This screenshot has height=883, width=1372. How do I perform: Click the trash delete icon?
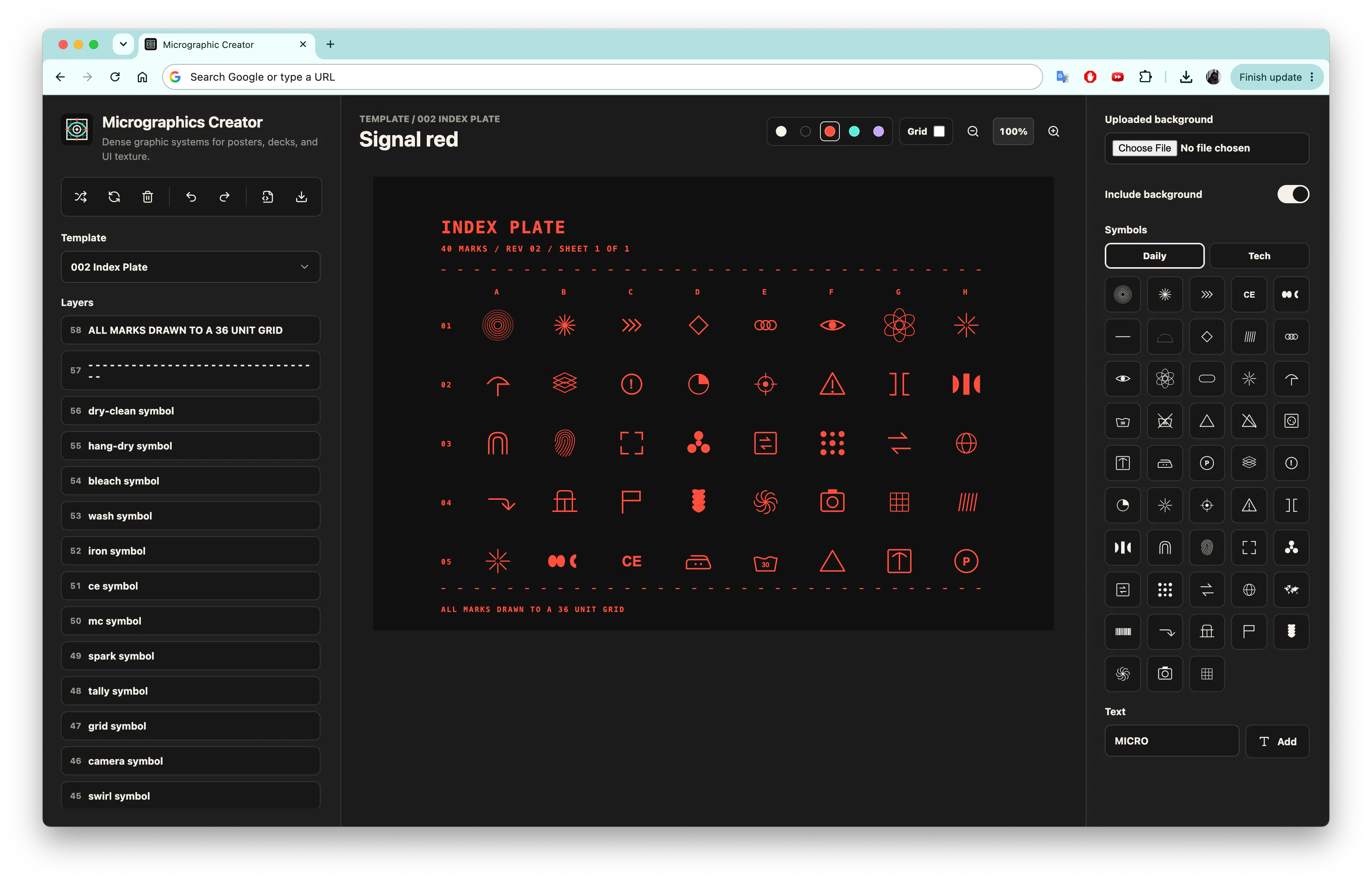point(147,197)
